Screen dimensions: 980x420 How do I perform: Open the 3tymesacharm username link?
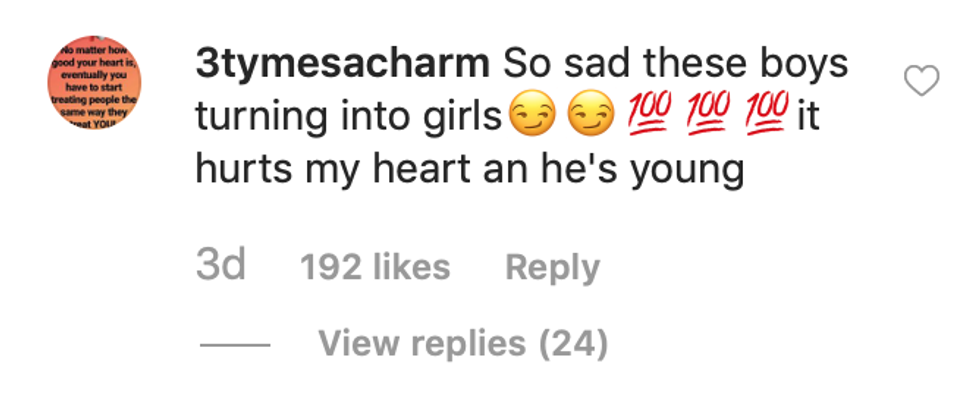(x=341, y=64)
